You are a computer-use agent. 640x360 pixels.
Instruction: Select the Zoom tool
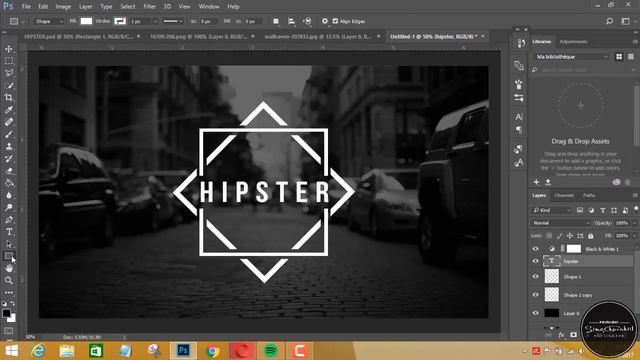click(x=9, y=280)
